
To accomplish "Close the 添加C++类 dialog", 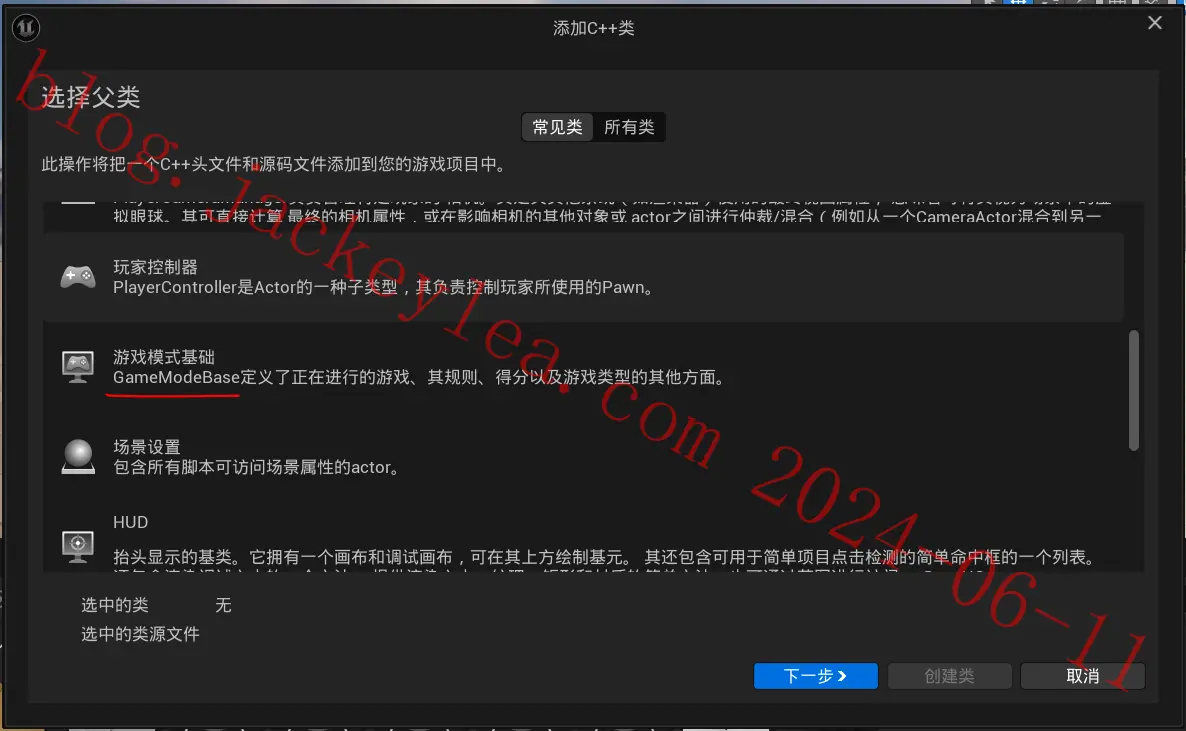I will coord(1154,23).
